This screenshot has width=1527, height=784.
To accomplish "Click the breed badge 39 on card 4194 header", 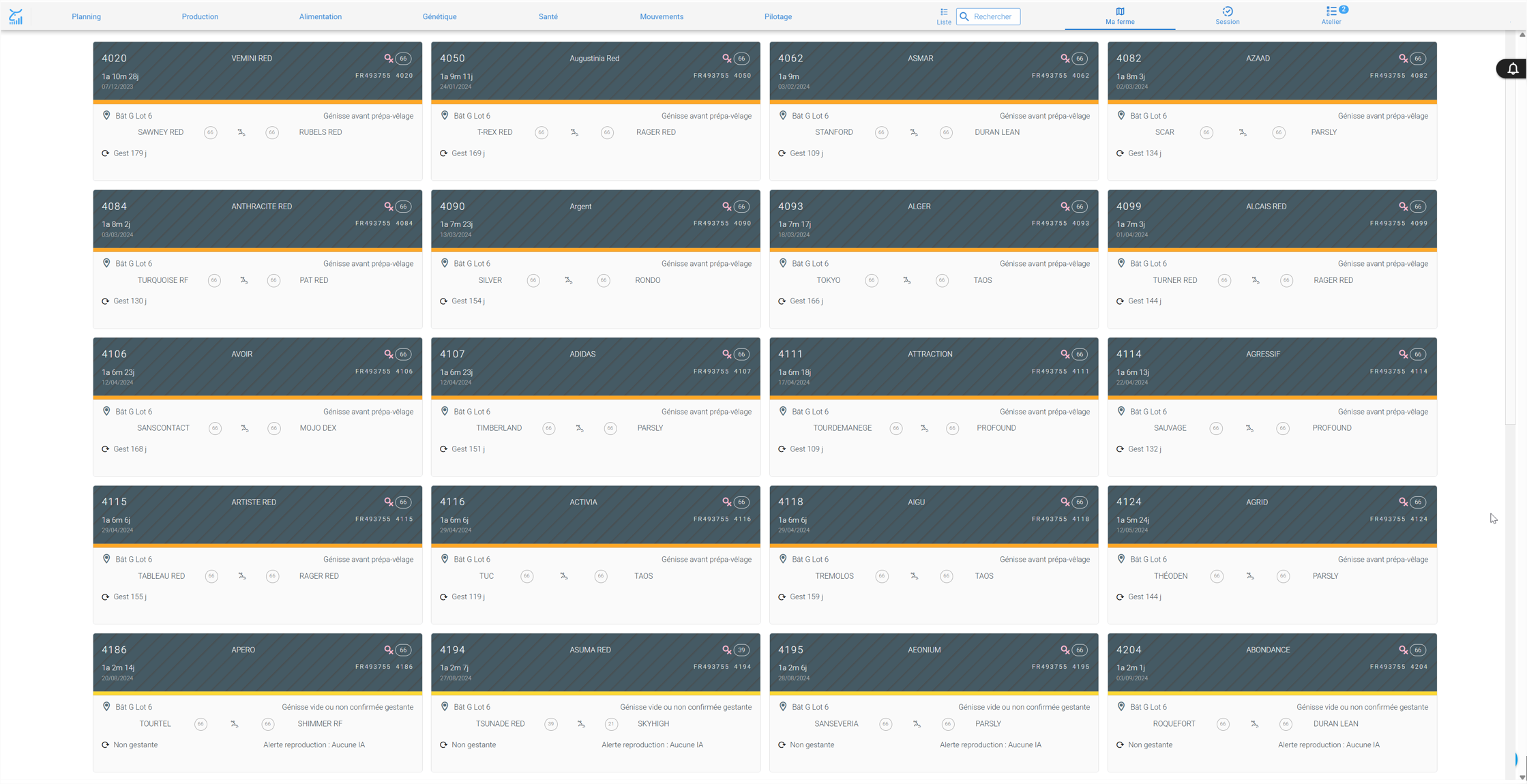I will pyautogui.click(x=741, y=650).
